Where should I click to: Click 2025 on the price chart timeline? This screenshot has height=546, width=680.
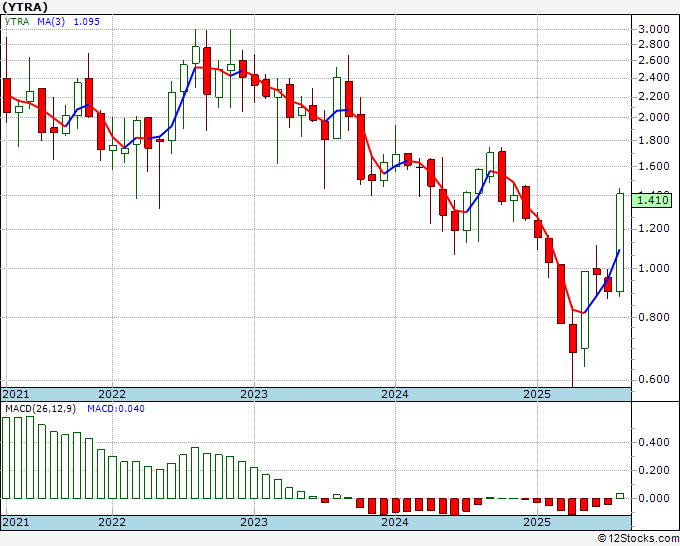[x=537, y=394]
